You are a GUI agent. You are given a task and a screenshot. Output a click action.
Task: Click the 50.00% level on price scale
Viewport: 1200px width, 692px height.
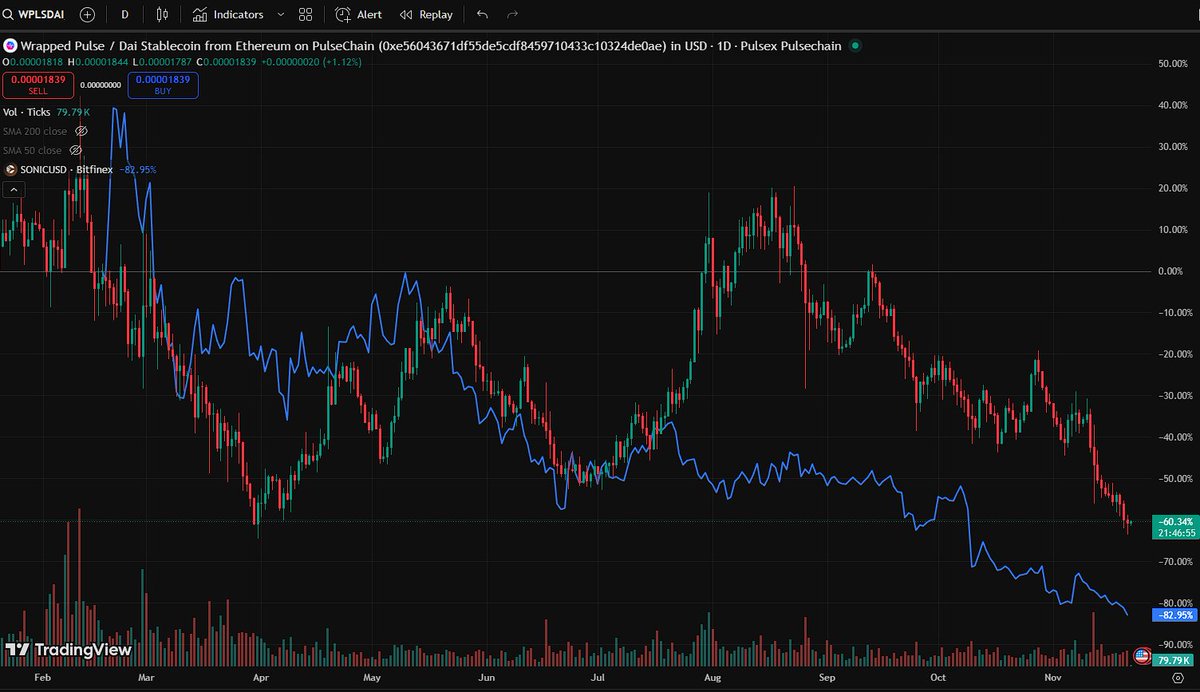pos(1171,64)
